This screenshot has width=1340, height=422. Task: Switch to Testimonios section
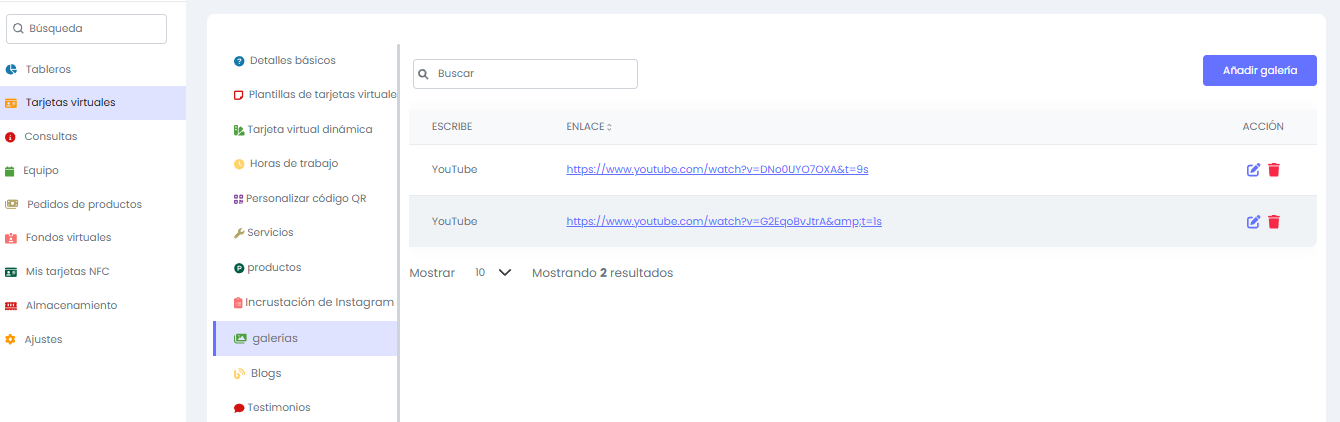[278, 408]
